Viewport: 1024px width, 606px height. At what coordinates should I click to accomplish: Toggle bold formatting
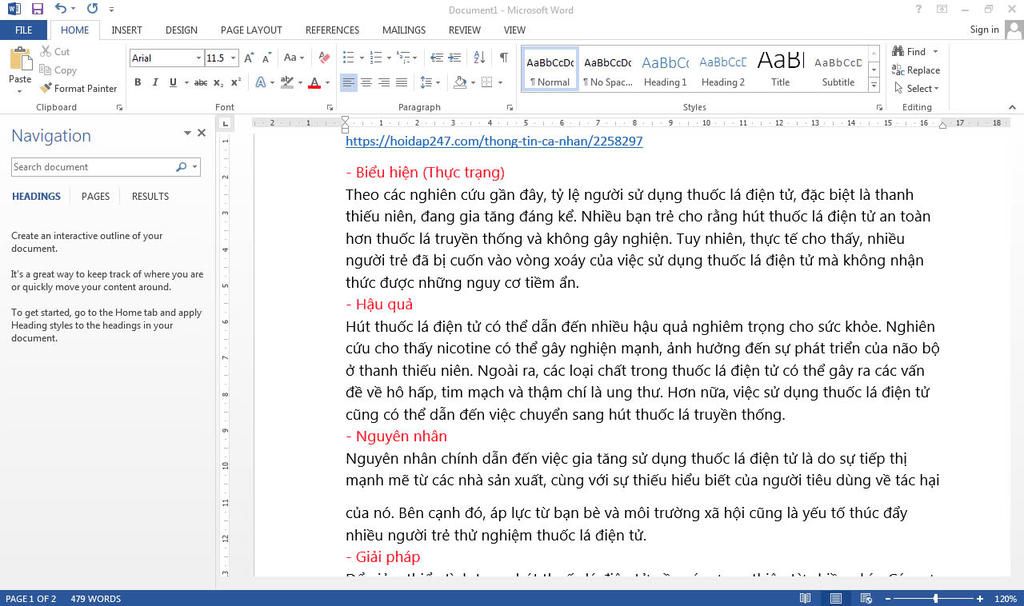[x=137, y=82]
